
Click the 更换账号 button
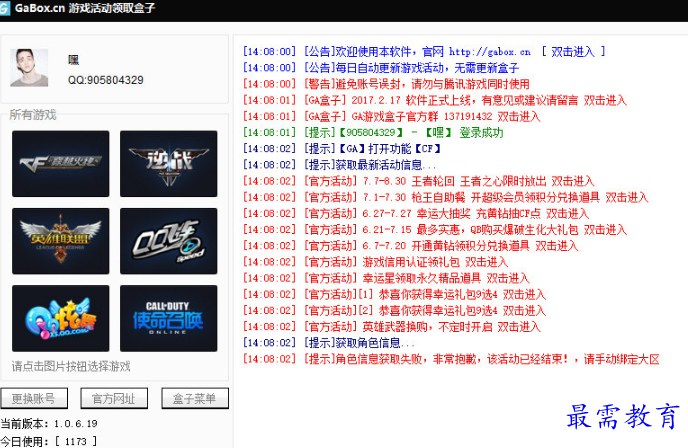(34, 398)
